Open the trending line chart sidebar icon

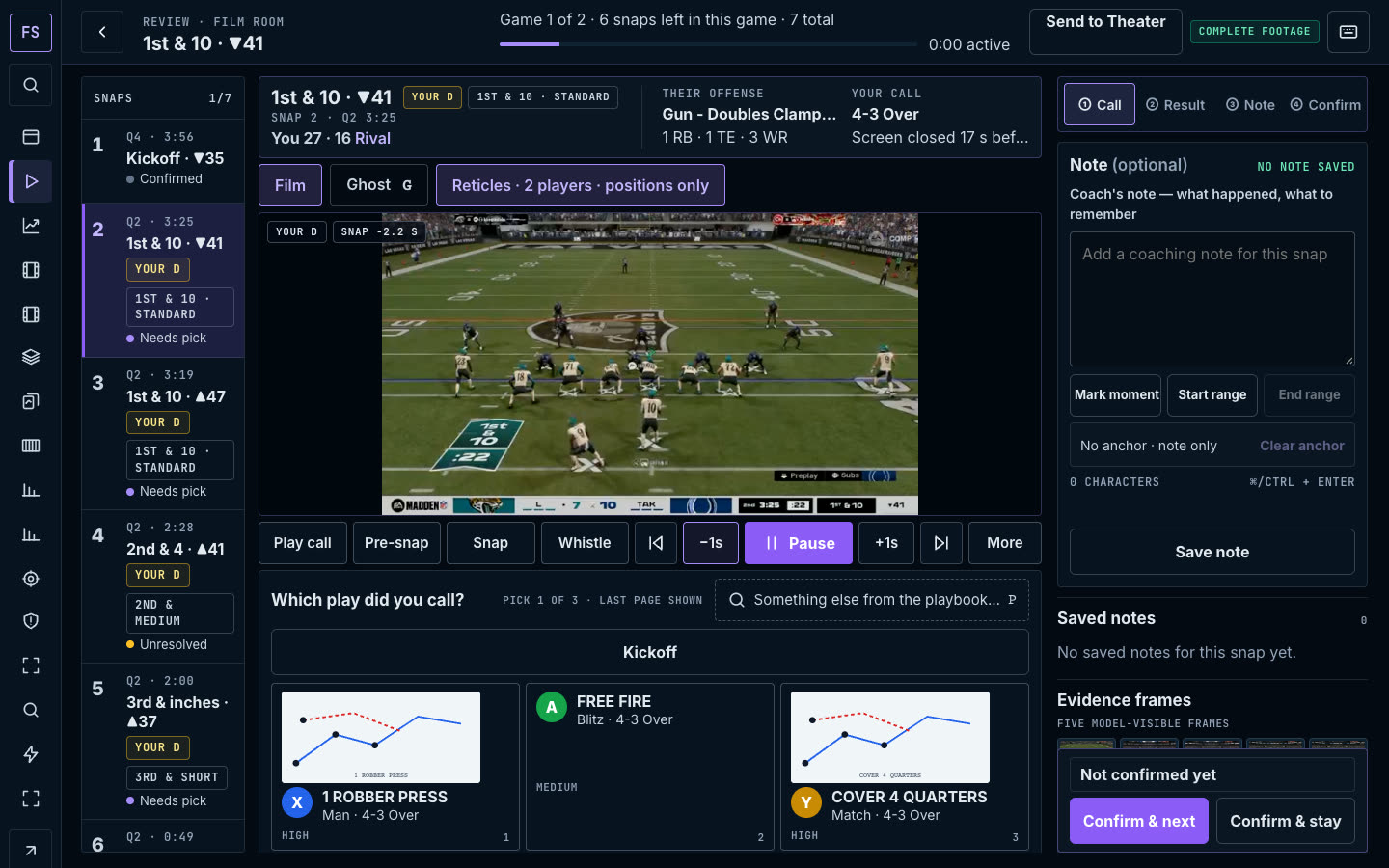31,226
